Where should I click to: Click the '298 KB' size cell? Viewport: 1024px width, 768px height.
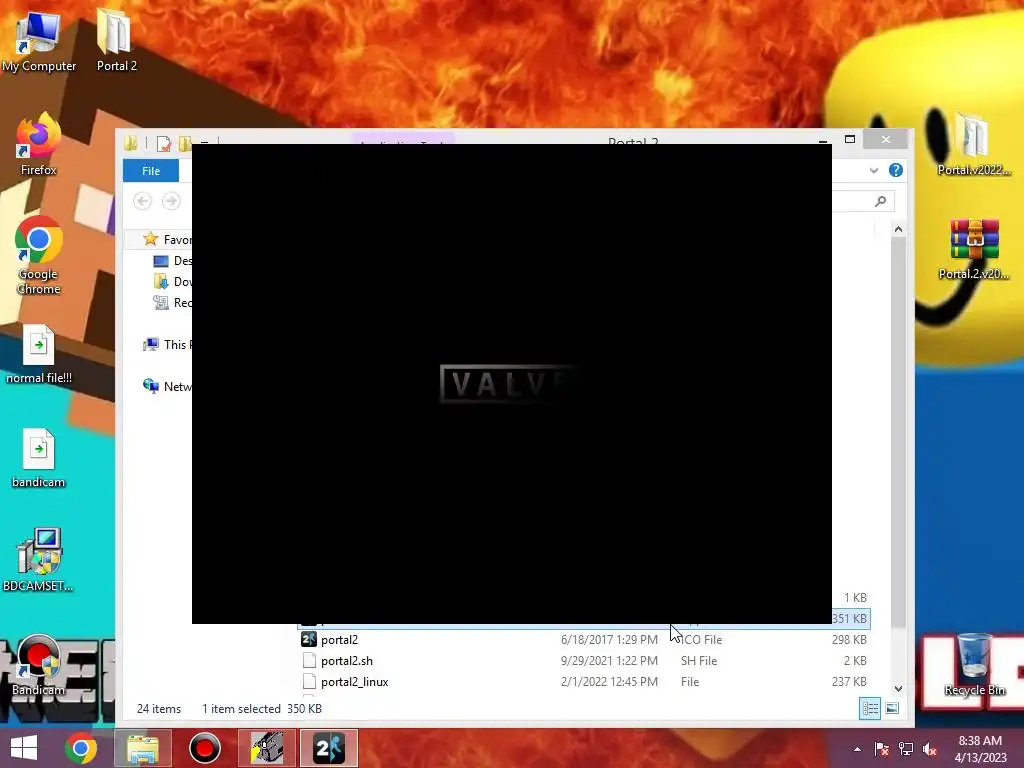pyautogui.click(x=849, y=639)
